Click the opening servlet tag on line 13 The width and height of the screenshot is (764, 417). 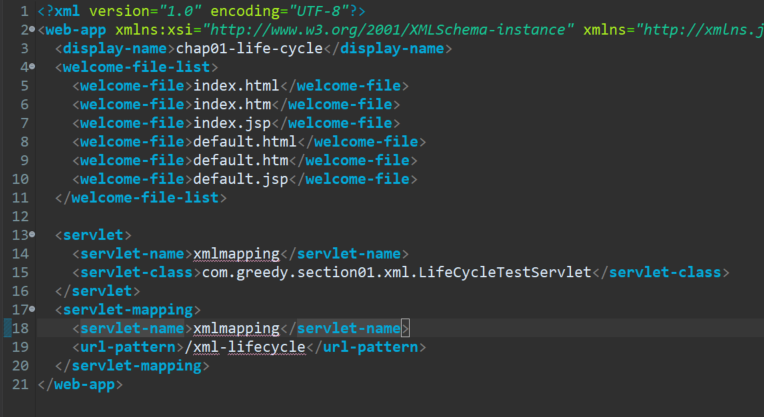(x=93, y=235)
